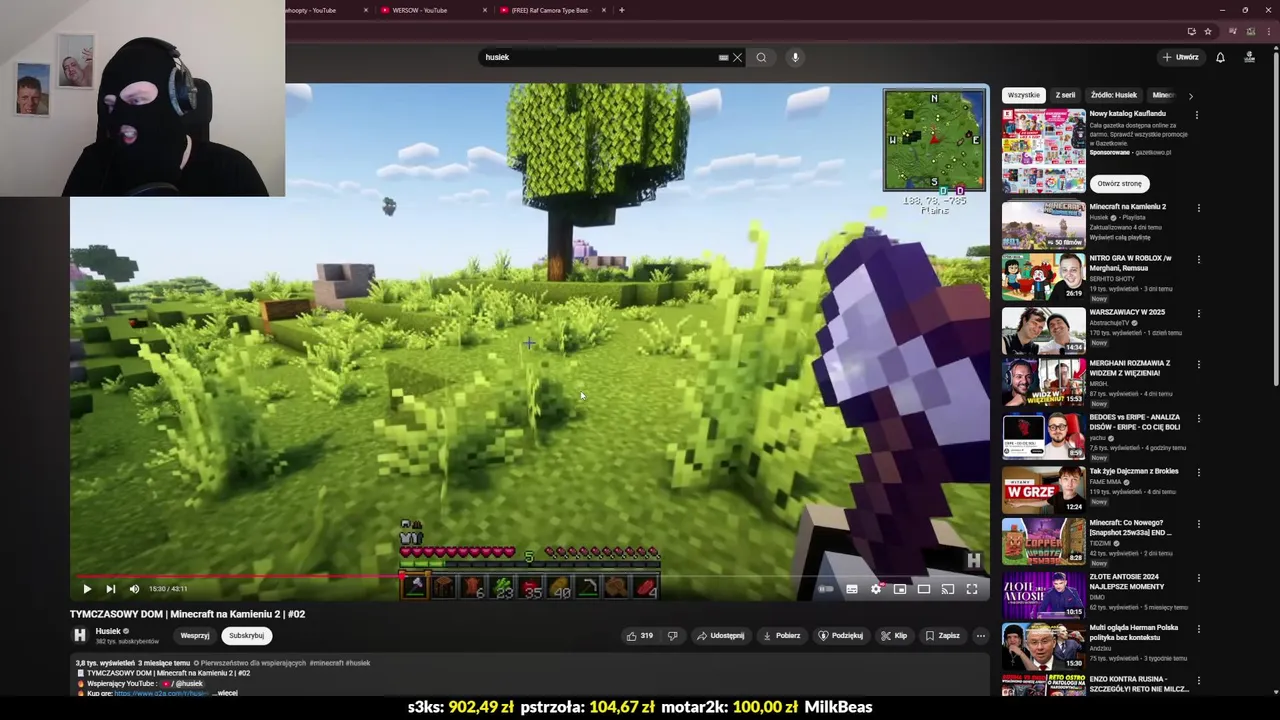The height and width of the screenshot is (720, 1280).
Task: Open Minecraft na Kamieniu 2 playlist thumbnail
Action: coord(1043,225)
